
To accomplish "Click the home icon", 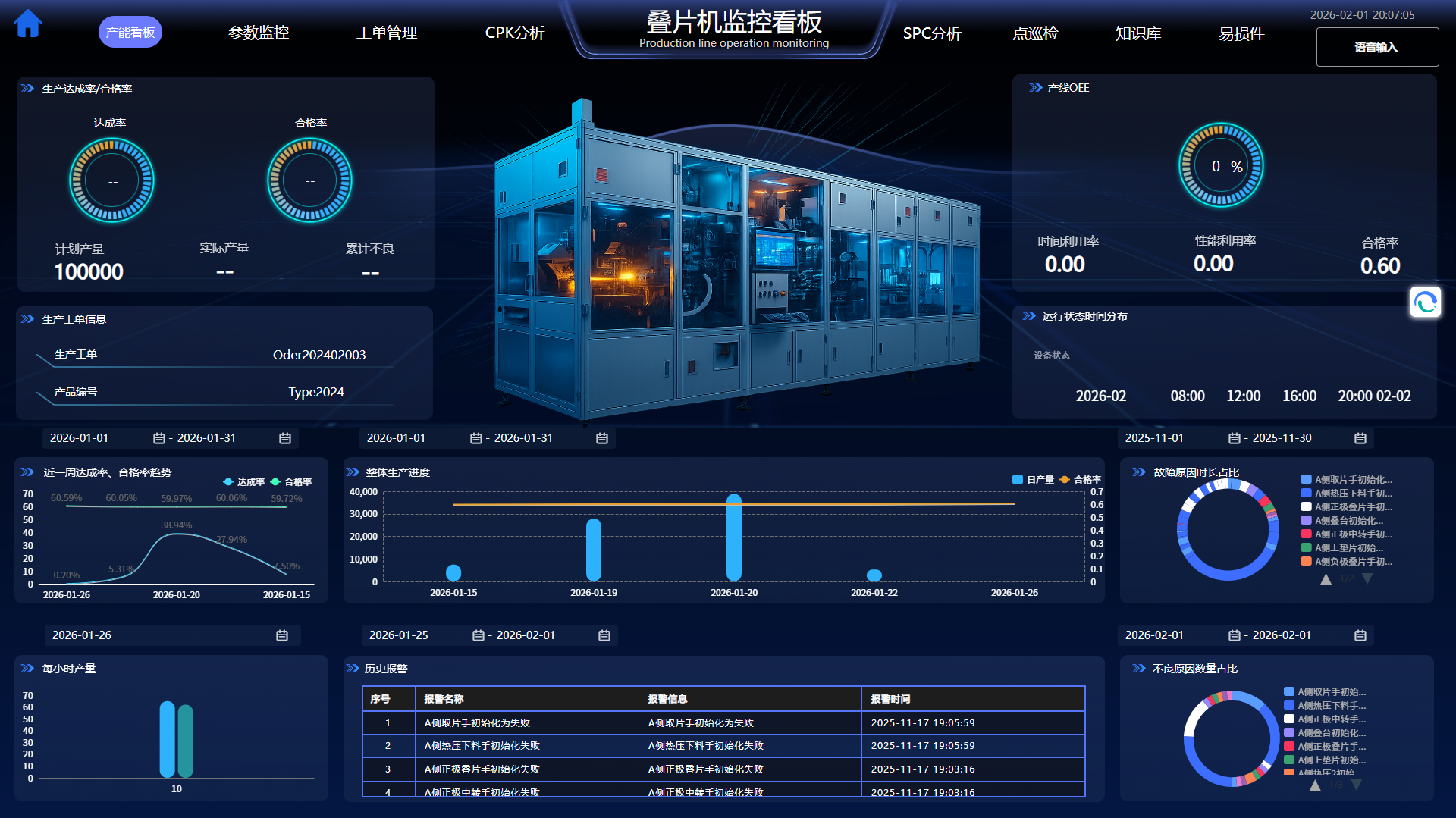I will tap(28, 24).
